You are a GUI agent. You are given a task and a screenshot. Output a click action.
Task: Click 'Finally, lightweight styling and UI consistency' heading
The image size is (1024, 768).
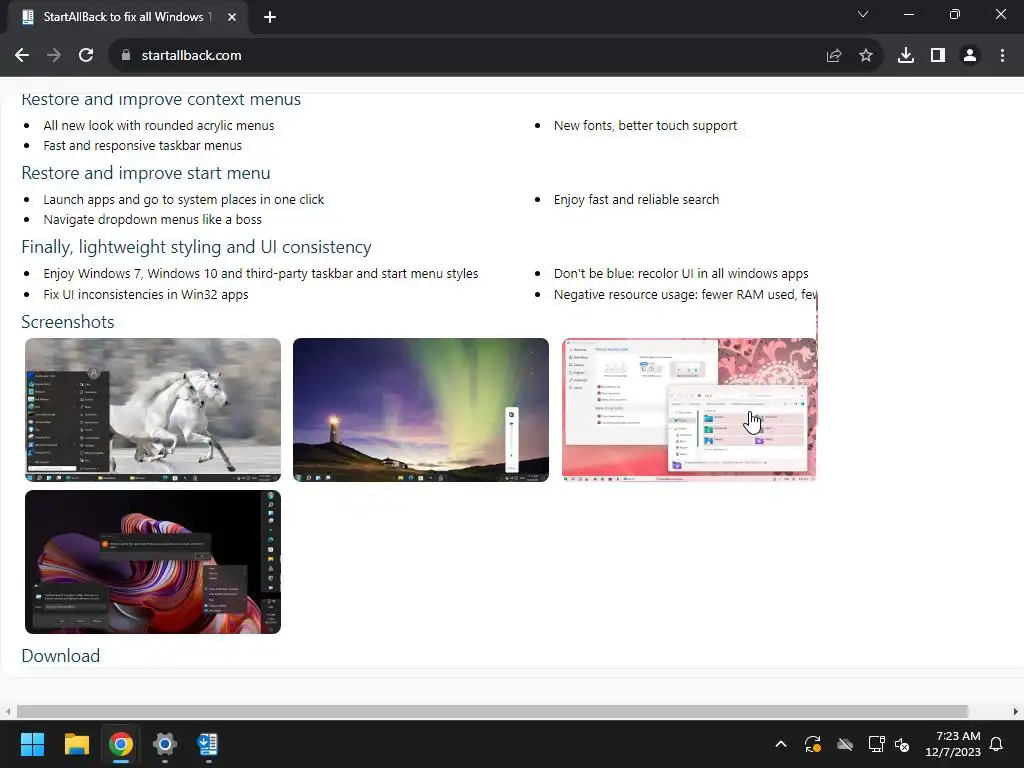(x=196, y=247)
